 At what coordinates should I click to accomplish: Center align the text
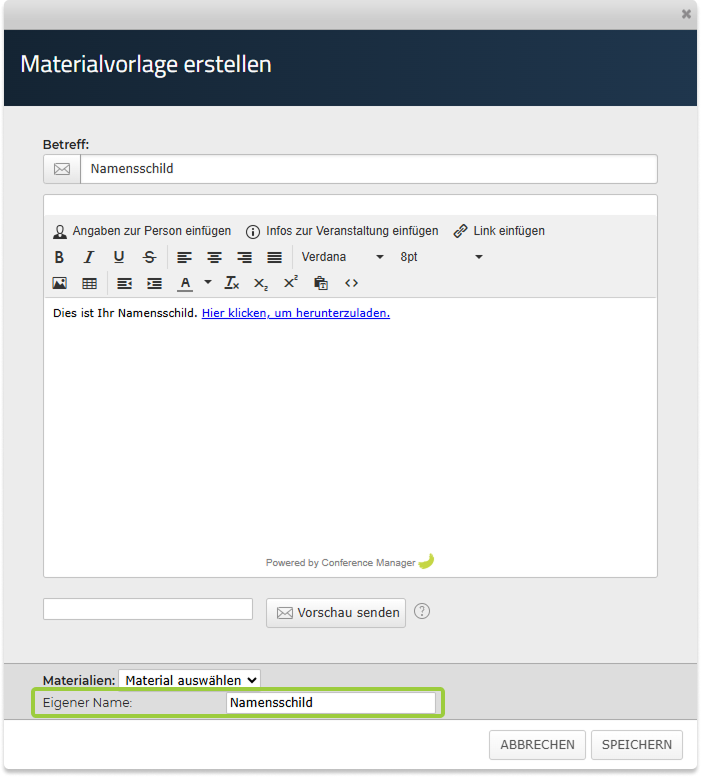click(x=214, y=257)
